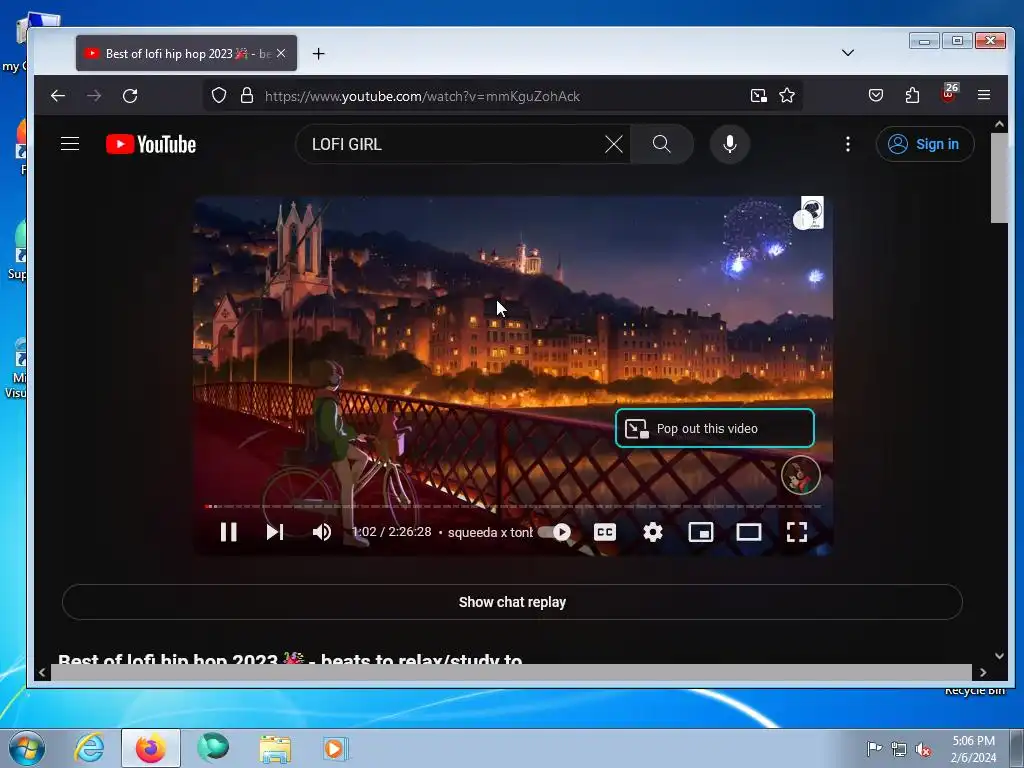Screen dimensions: 1024x768
Task: Enable miniplayer mode
Action: [x=701, y=532]
